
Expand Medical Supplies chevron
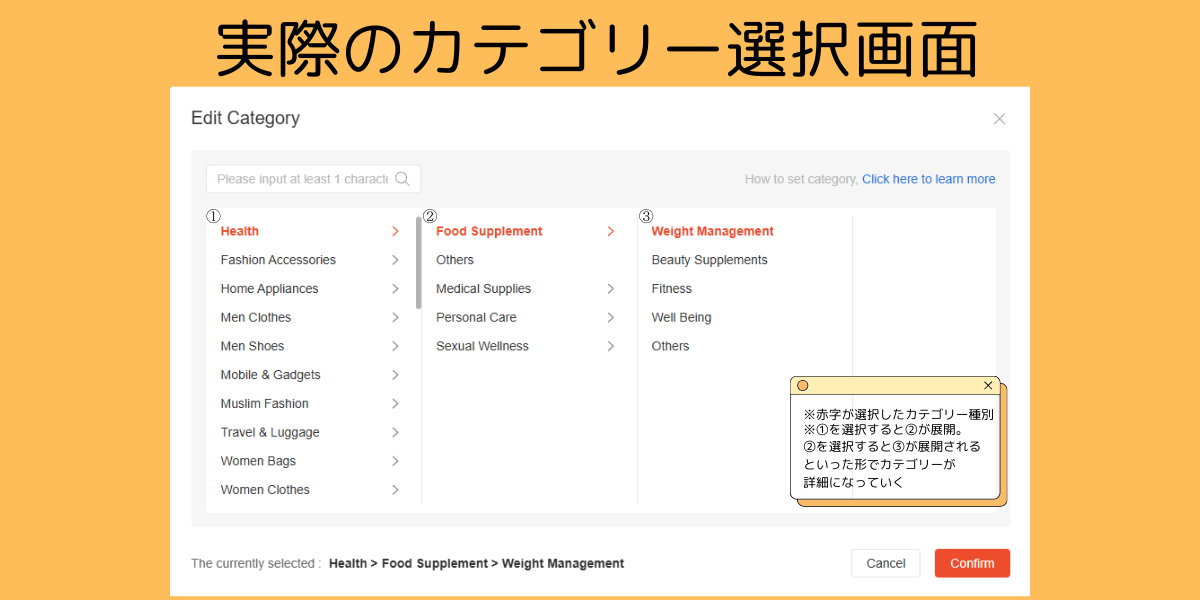click(x=610, y=289)
